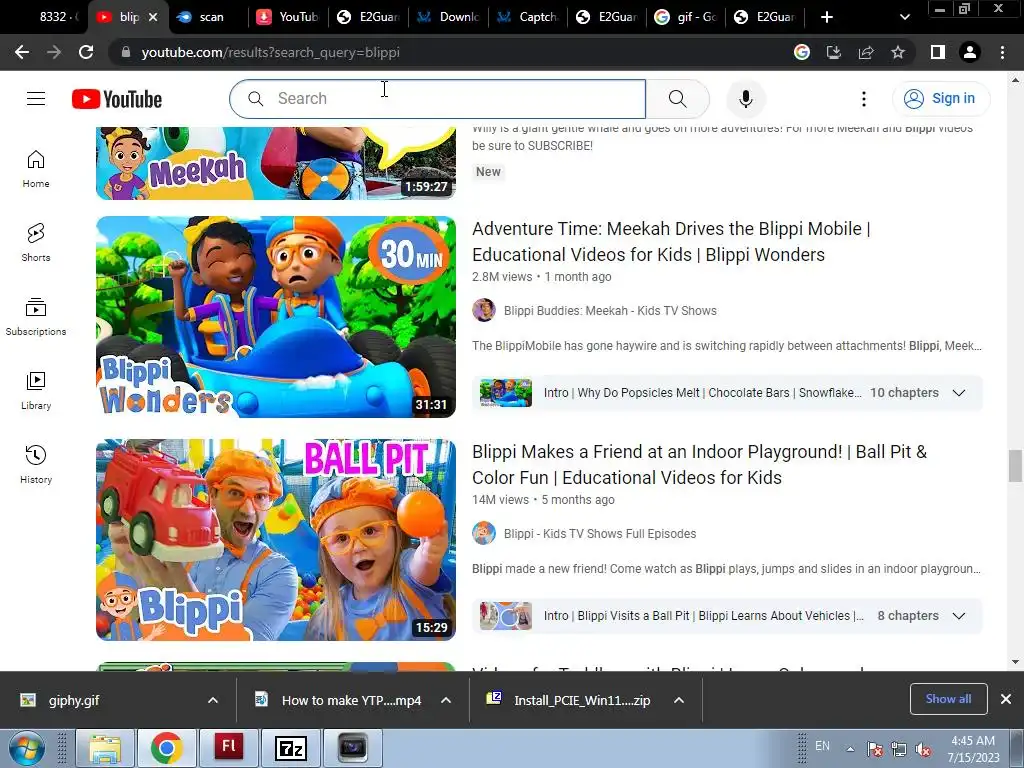The image size is (1024, 768).
Task: Click the muted volume tray icon
Action: (x=923, y=749)
